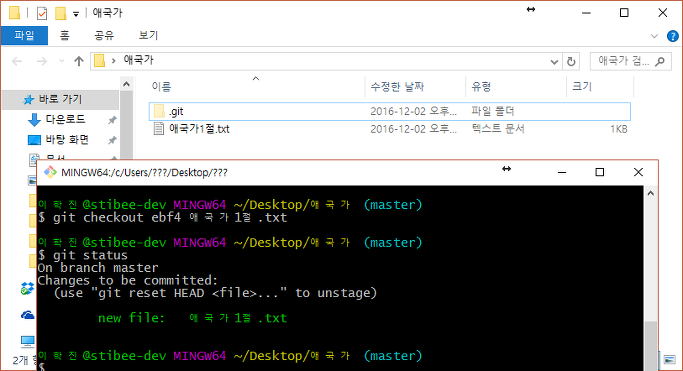683x371 pixels.
Task: Open the address bar history dropdown
Action: click(554, 62)
